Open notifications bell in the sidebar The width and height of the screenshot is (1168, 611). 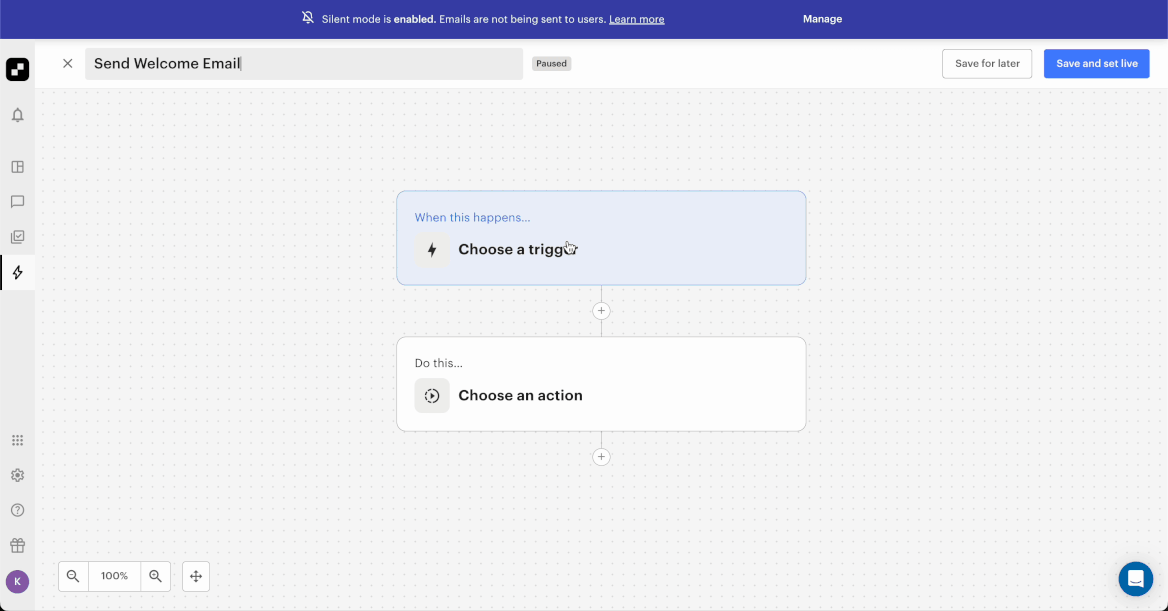pos(17,115)
